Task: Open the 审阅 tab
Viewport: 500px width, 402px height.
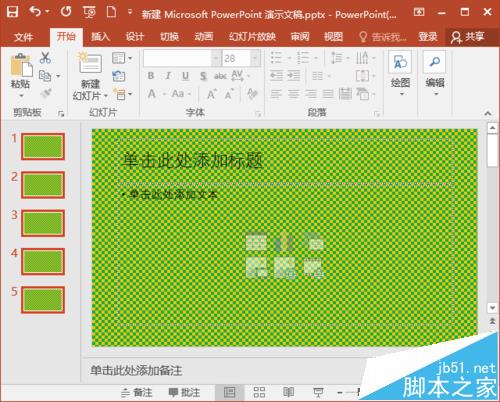Action: 300,36
